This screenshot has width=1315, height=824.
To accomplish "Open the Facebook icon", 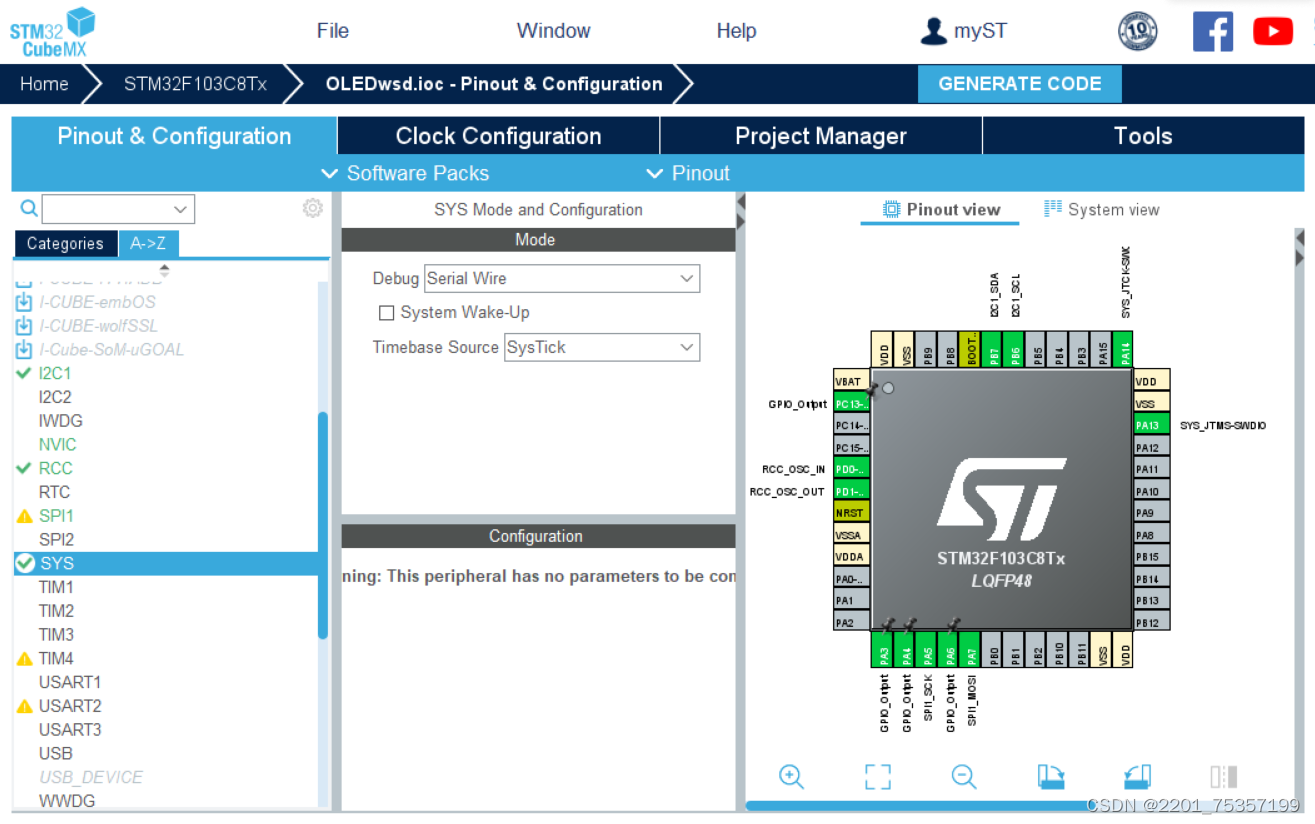I will click(x=1212, y=32).
